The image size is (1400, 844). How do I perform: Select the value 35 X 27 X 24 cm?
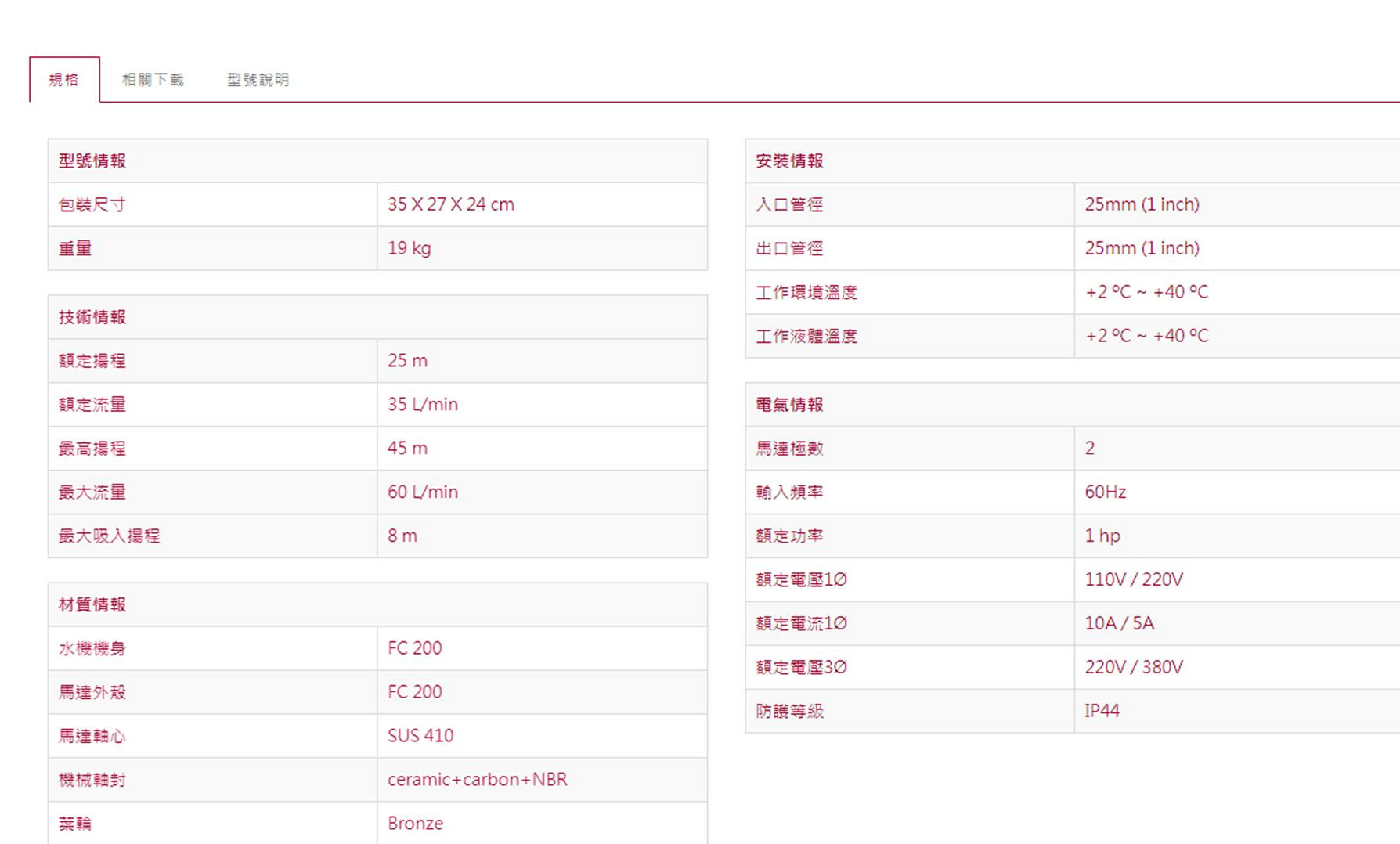[x=451, y=204]
